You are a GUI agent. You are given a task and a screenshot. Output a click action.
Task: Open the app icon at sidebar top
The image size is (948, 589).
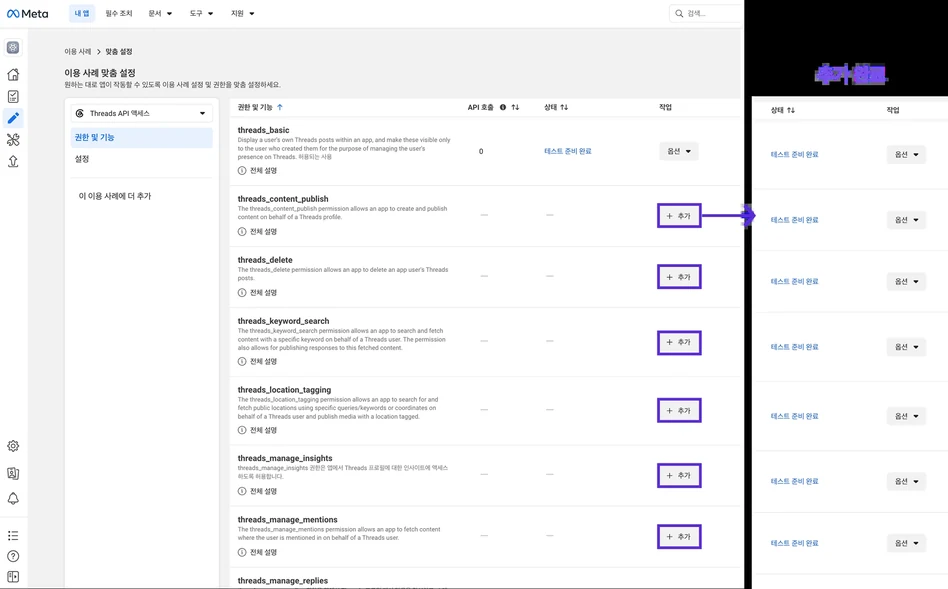pos(13,48)
